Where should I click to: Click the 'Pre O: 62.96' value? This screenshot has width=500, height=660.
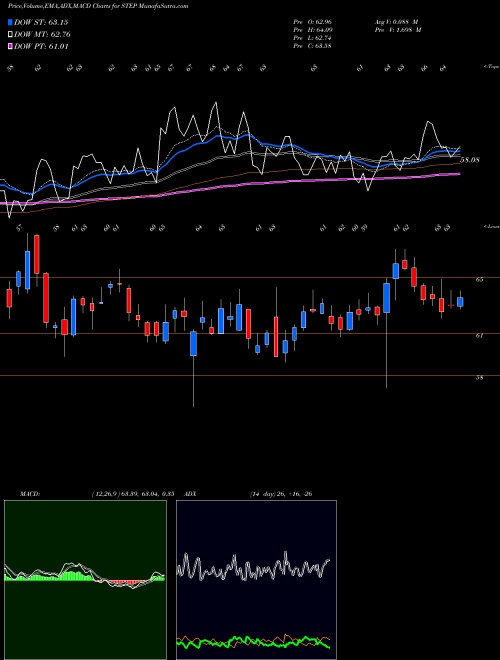312,21
